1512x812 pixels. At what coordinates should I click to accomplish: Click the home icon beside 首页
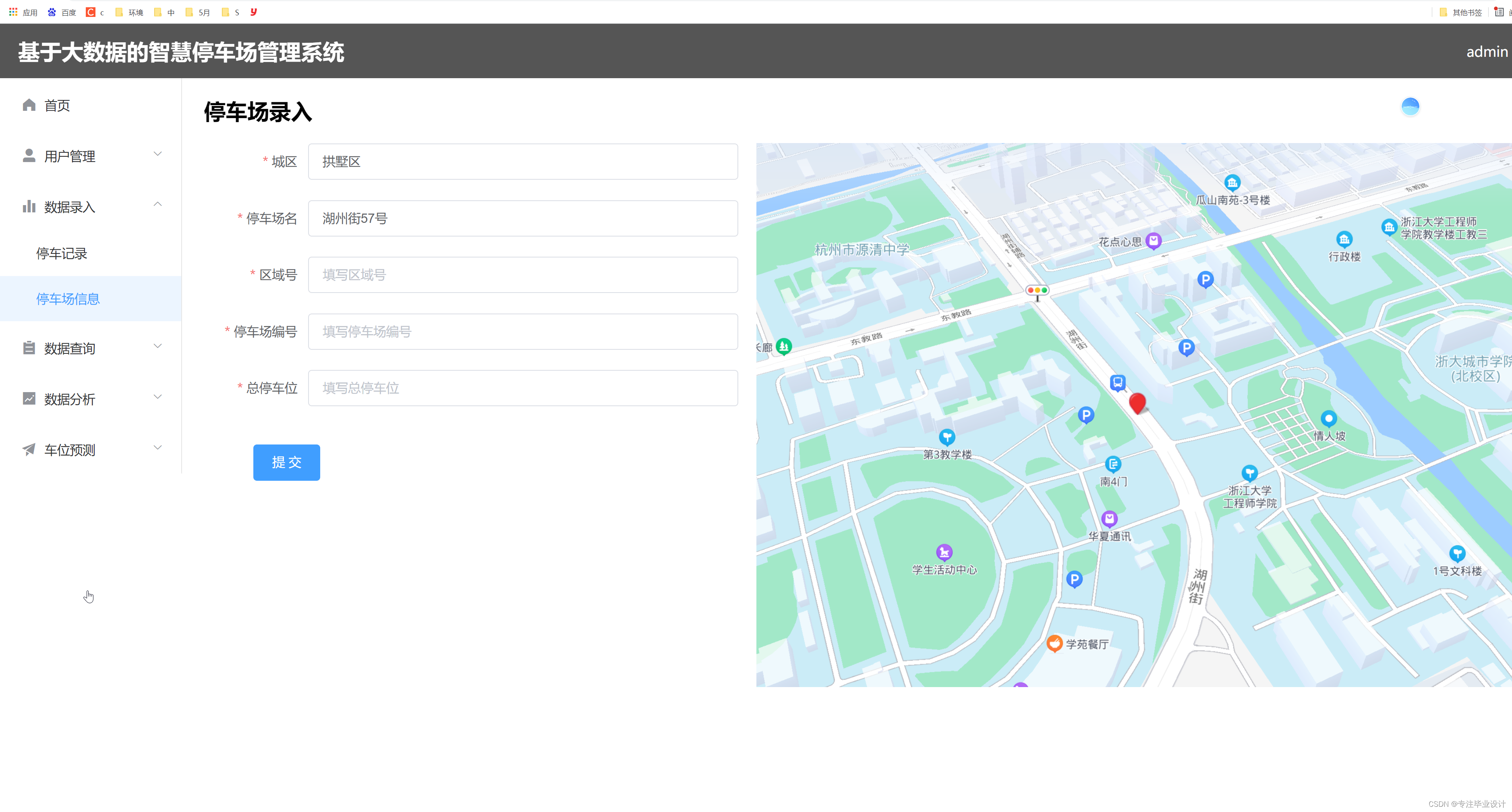click(x=29, y=105)
